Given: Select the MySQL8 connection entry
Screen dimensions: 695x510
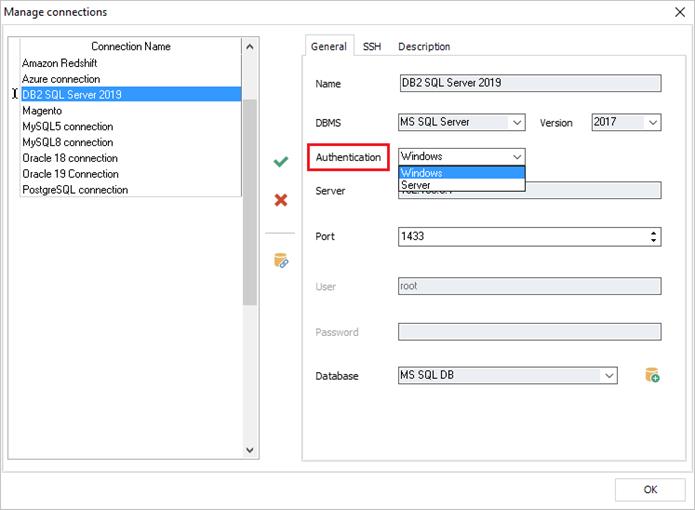Looking at the screenshot, I should point(131,142).
